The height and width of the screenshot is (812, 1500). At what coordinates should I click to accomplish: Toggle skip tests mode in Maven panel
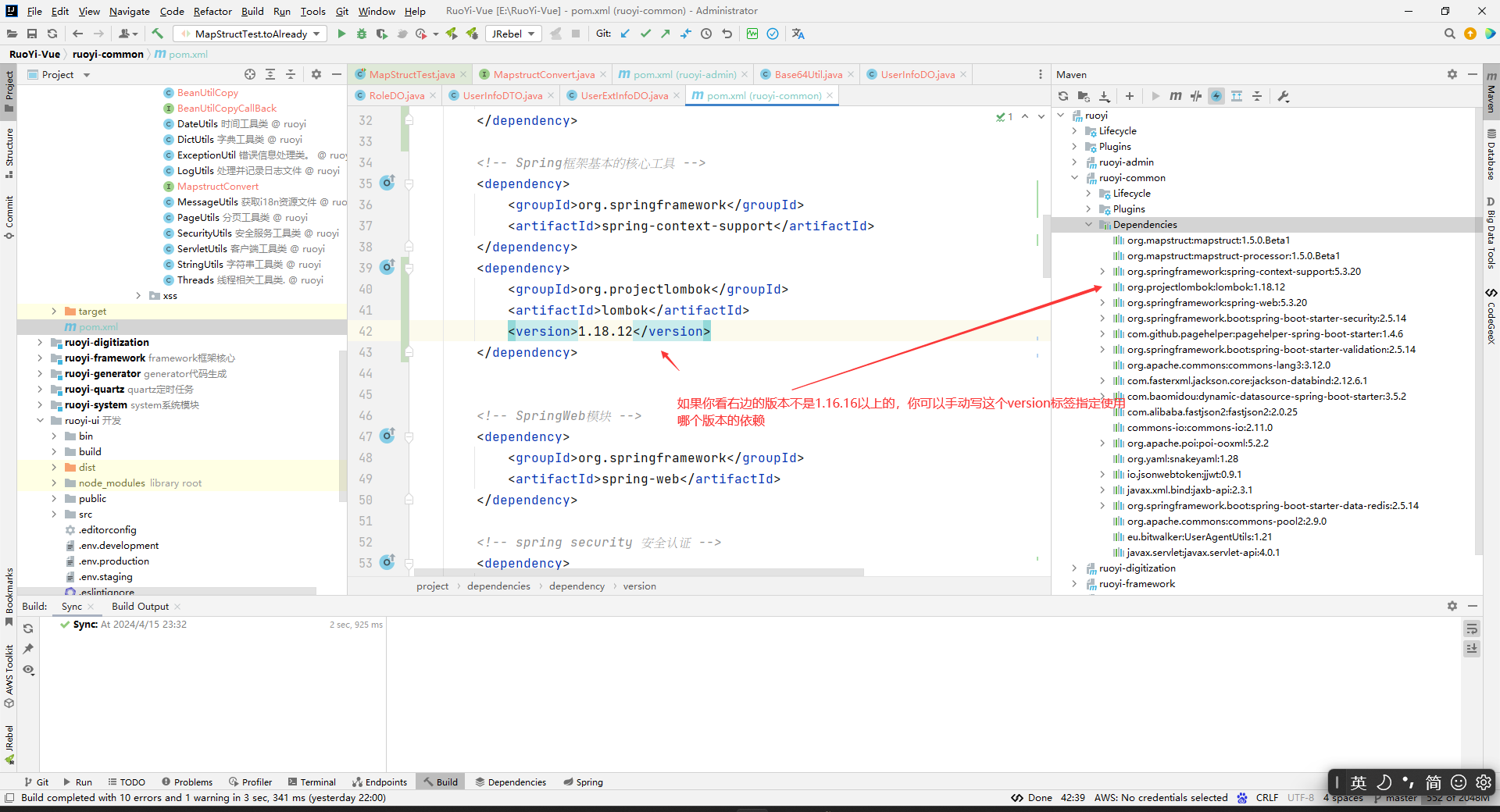point(1196,96)
